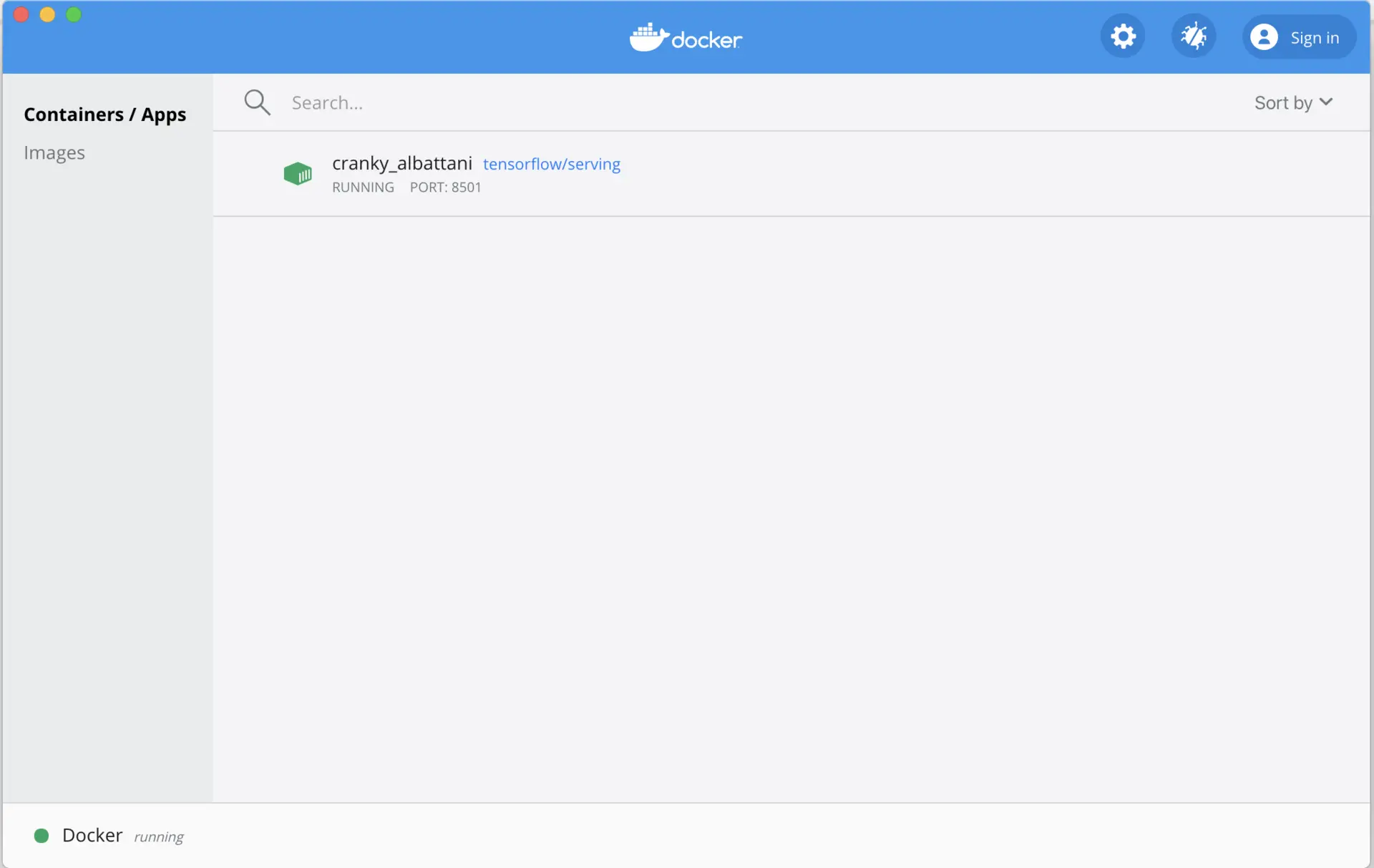Click the red close window button
The height and width of the screenshot is (868, 1374).
(21, 14)
